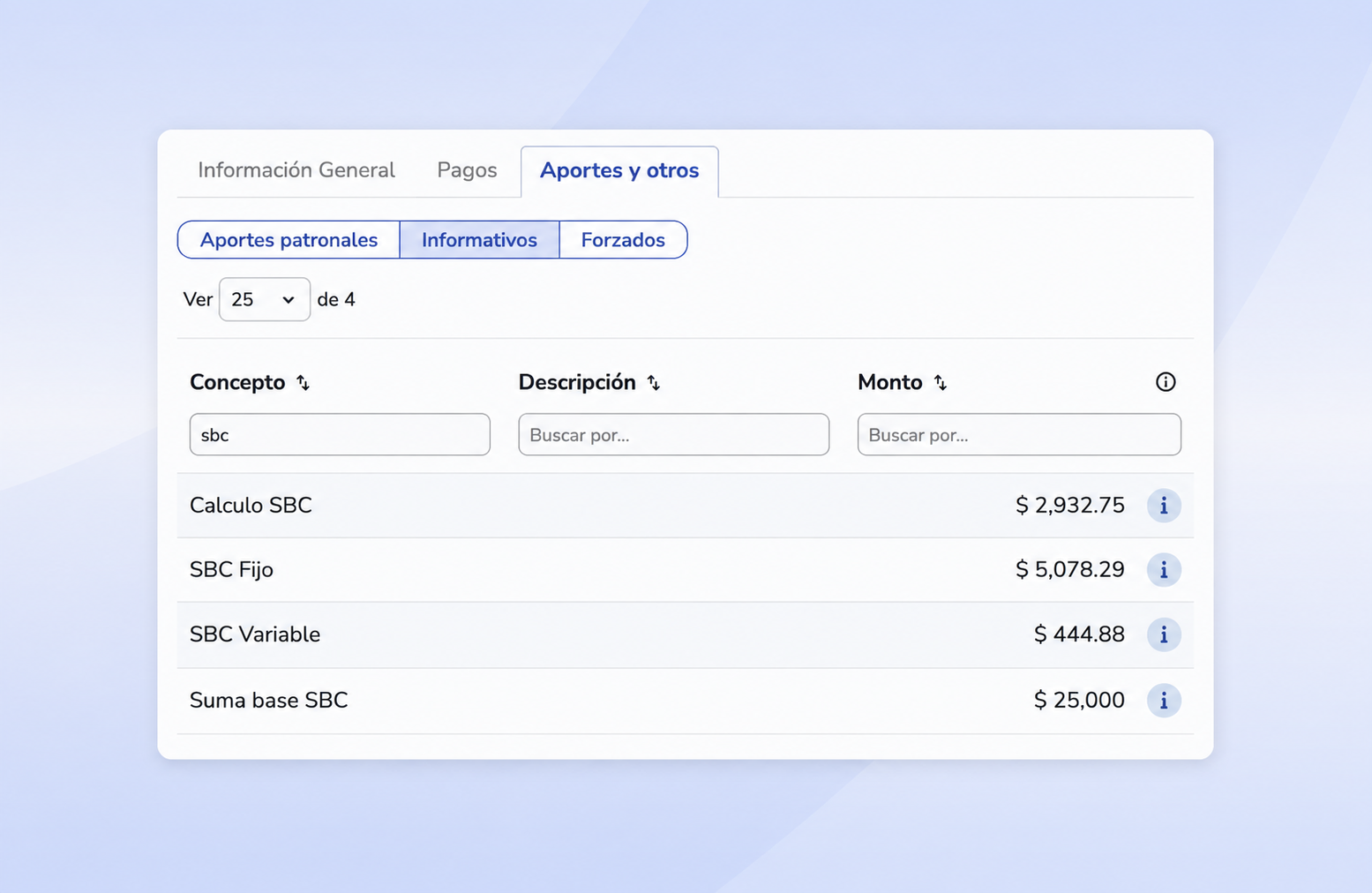Click the amount $ 5,078.29
The width and height of the screenshot is (1372, 893).
pyautogui.click(x=1070, y=570)
